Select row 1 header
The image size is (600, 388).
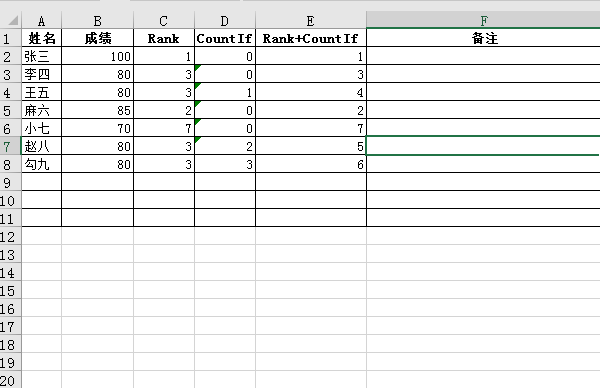click(11, 38)
